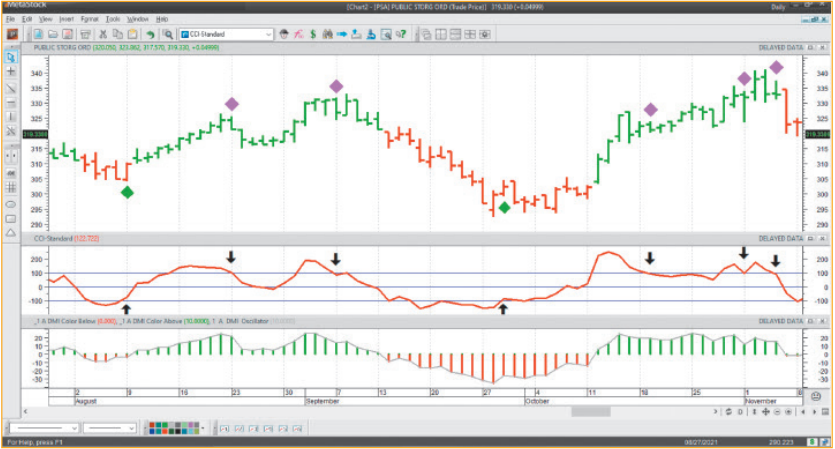Click the Indicator Builder fx icon

[298, 35]
